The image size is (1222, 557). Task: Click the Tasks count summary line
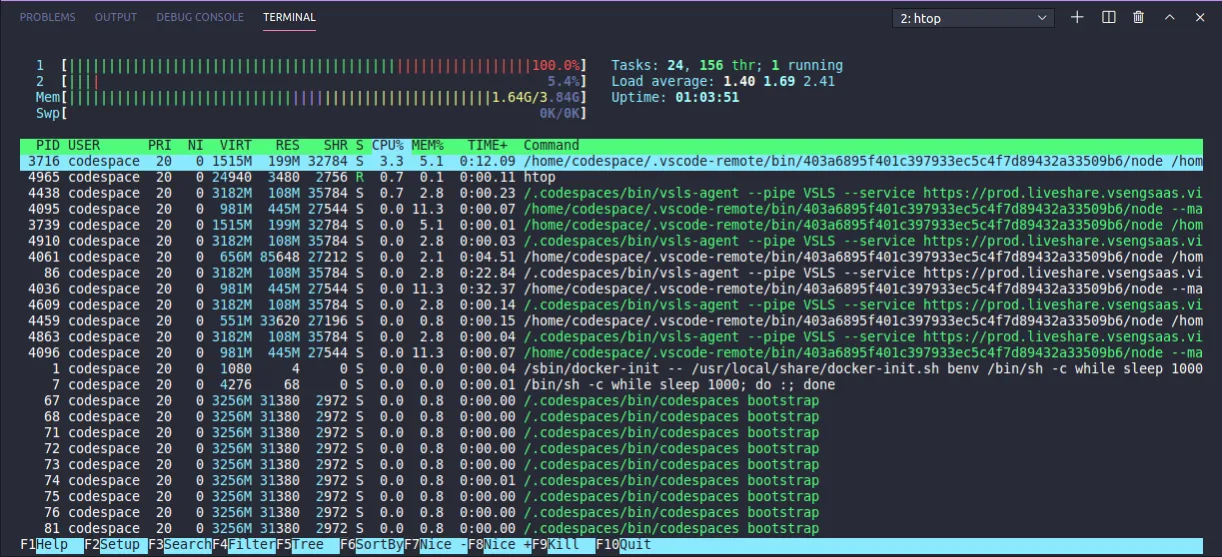coord(727,65)
